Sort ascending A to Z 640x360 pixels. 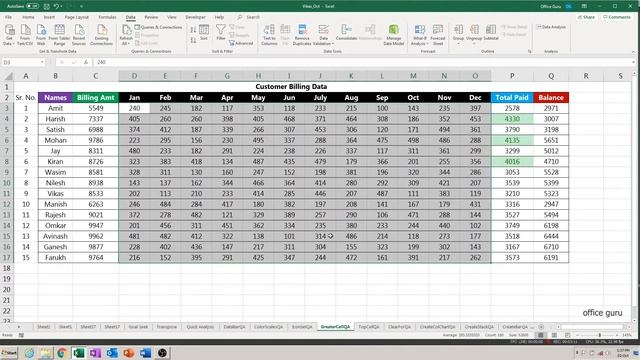193,30
